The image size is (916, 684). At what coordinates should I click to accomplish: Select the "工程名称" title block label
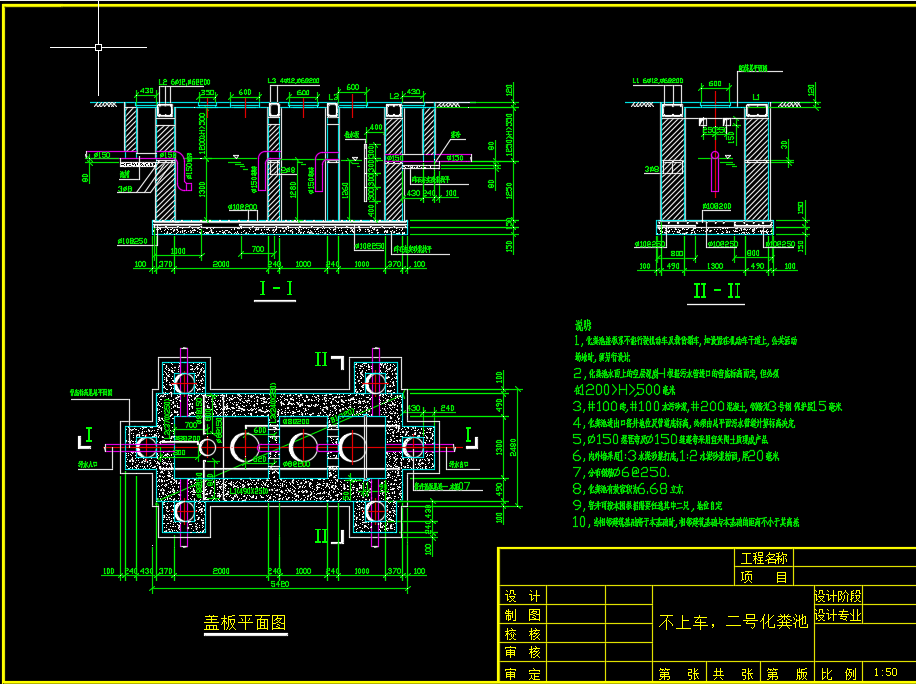click(764, 558)
